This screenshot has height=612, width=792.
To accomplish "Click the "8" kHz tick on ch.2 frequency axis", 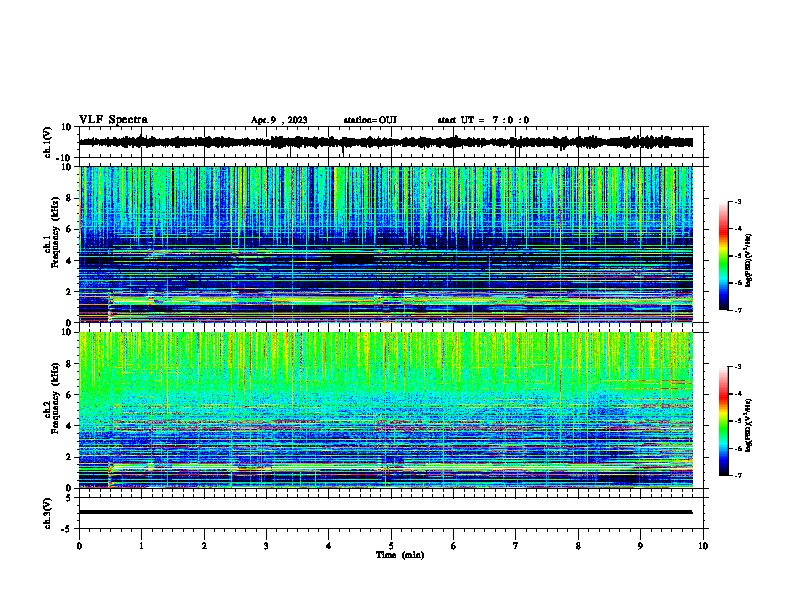I will (69, 364).
